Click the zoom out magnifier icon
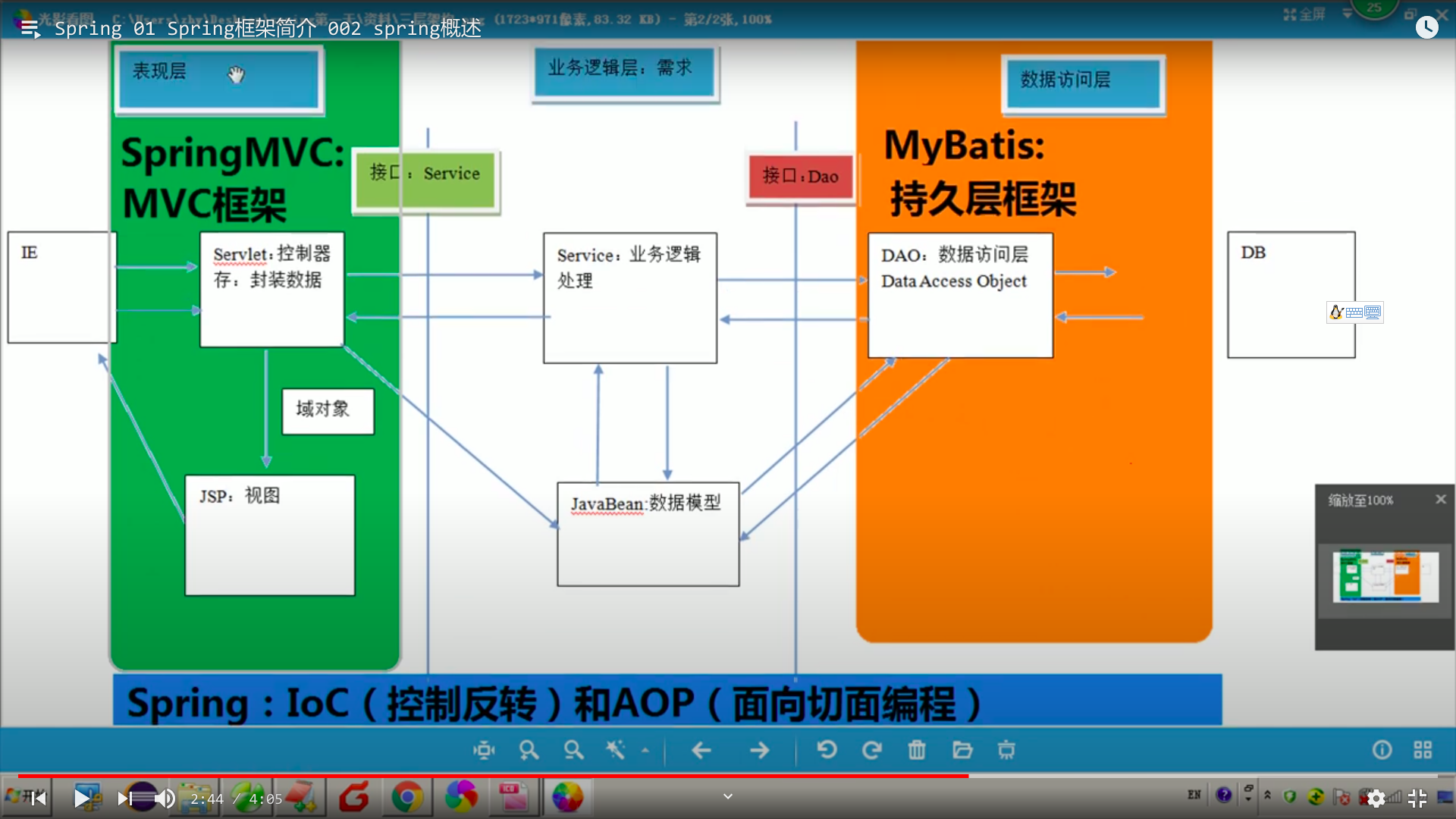 [573, 751]
